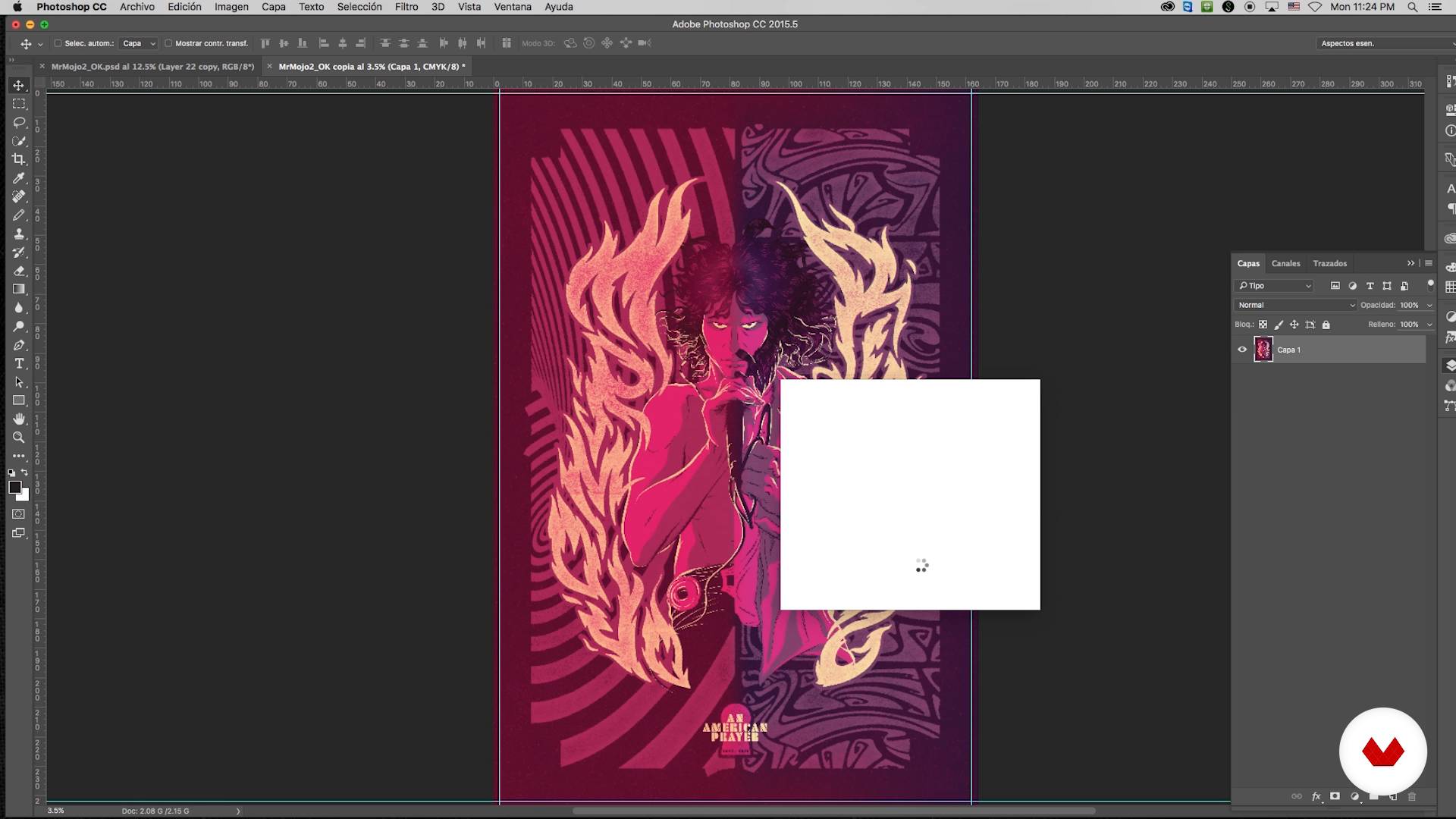
Task: Enable Selec. autom. checkbox
Action: (58, 43)
